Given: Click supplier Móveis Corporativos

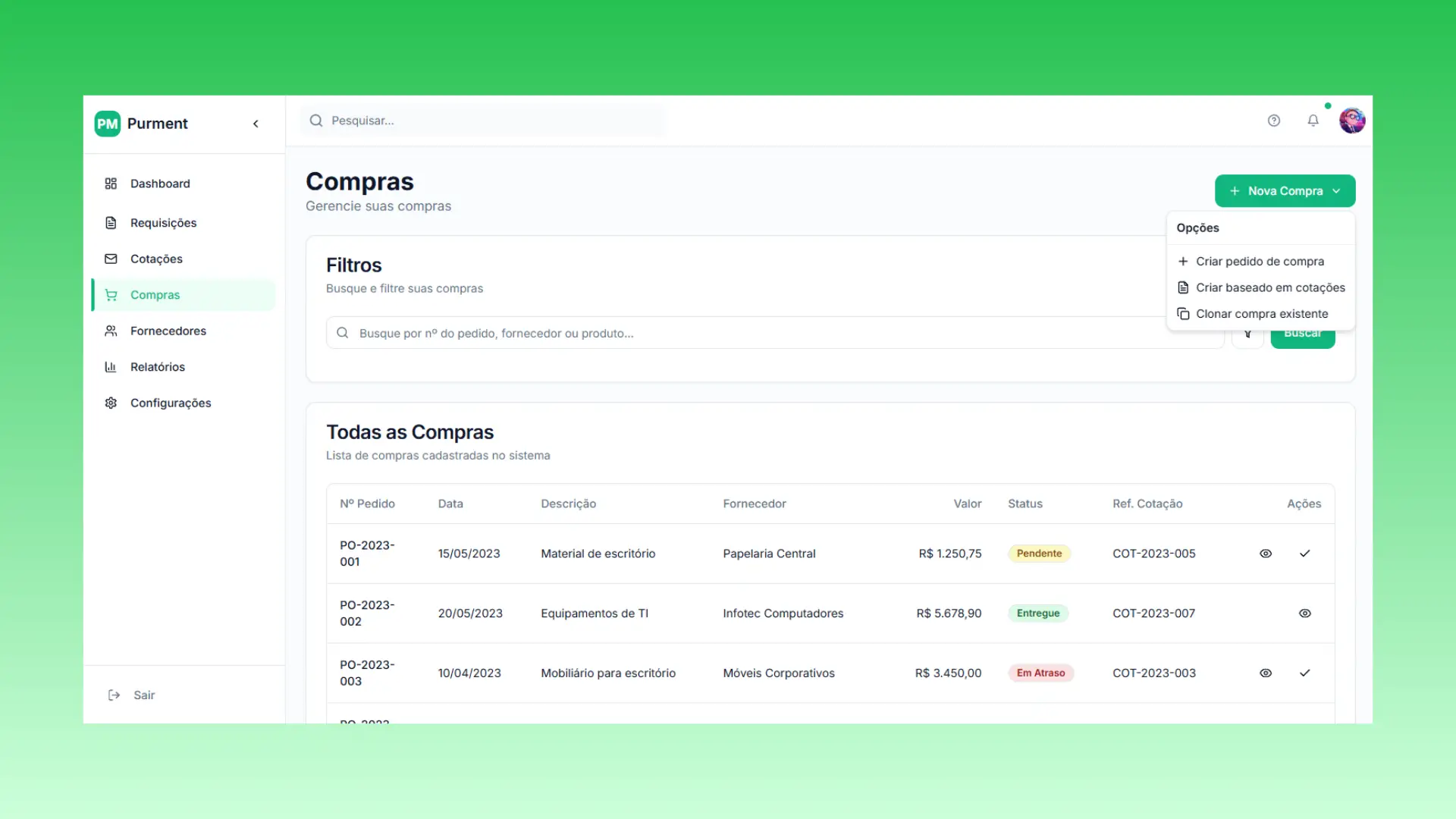Looking at the screenshot, I should coord(778,673).
